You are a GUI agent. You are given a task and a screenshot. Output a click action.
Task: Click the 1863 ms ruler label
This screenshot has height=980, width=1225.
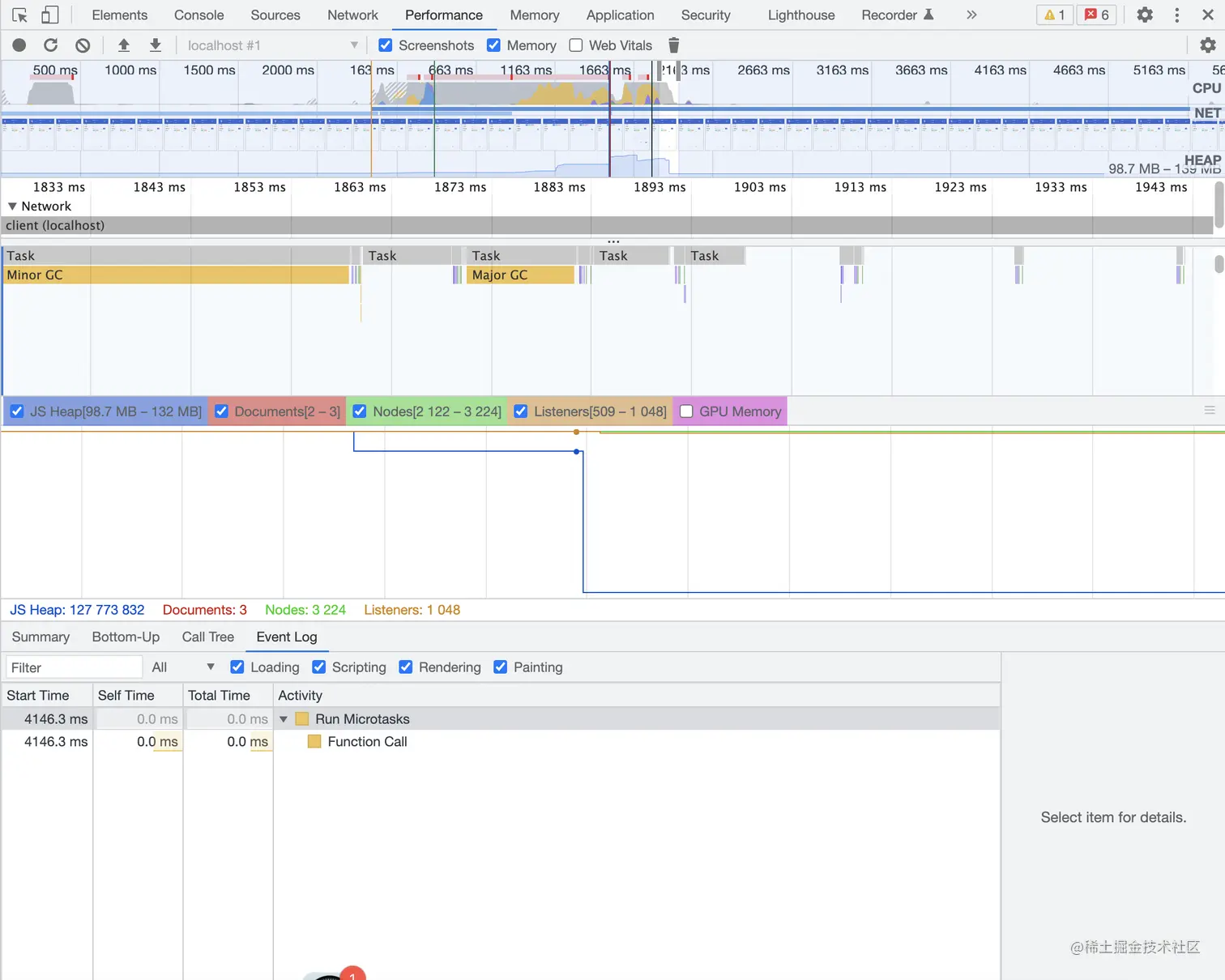[x=360, y=187]
